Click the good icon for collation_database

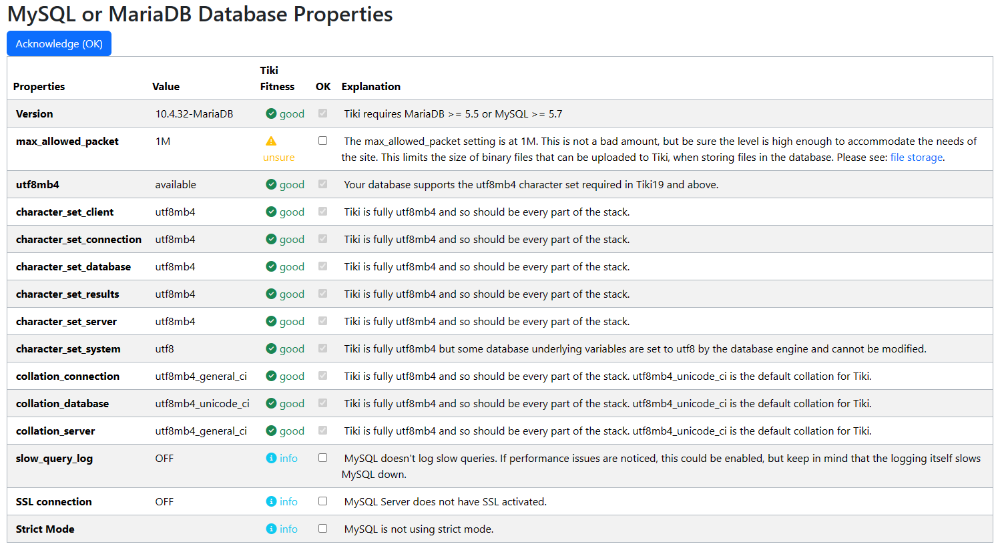pos(271,404)
